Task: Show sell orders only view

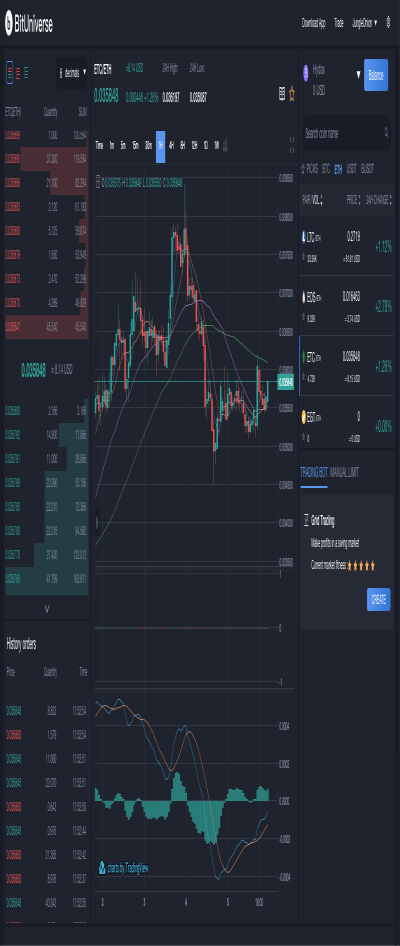Action: 17,73
